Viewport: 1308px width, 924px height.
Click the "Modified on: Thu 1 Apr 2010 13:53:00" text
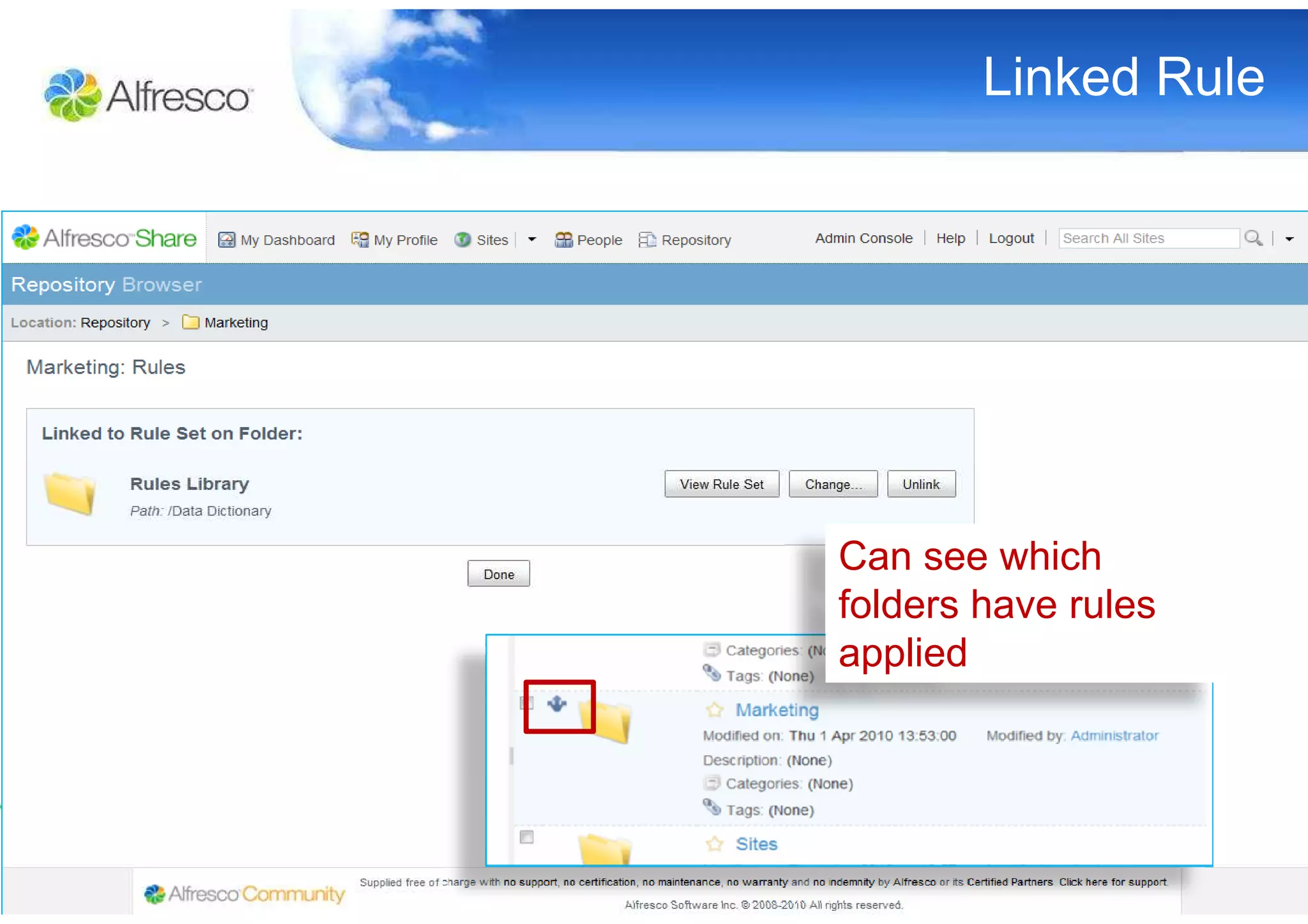pos(830,736)
